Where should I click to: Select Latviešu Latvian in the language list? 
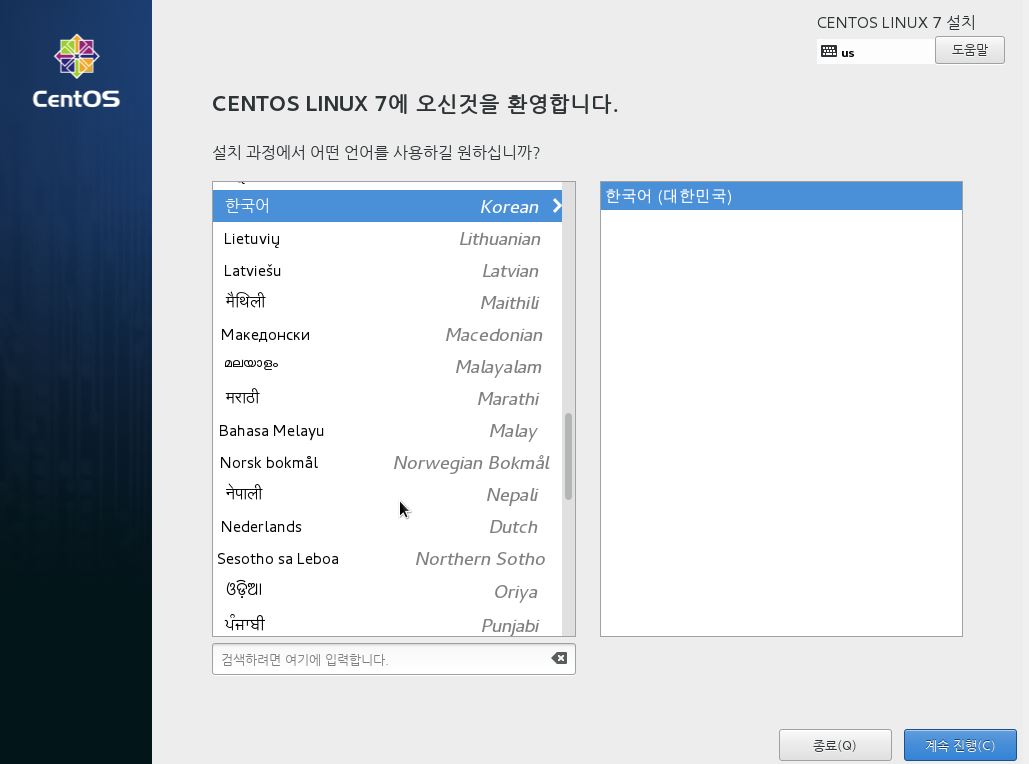[x=387, y=270]
